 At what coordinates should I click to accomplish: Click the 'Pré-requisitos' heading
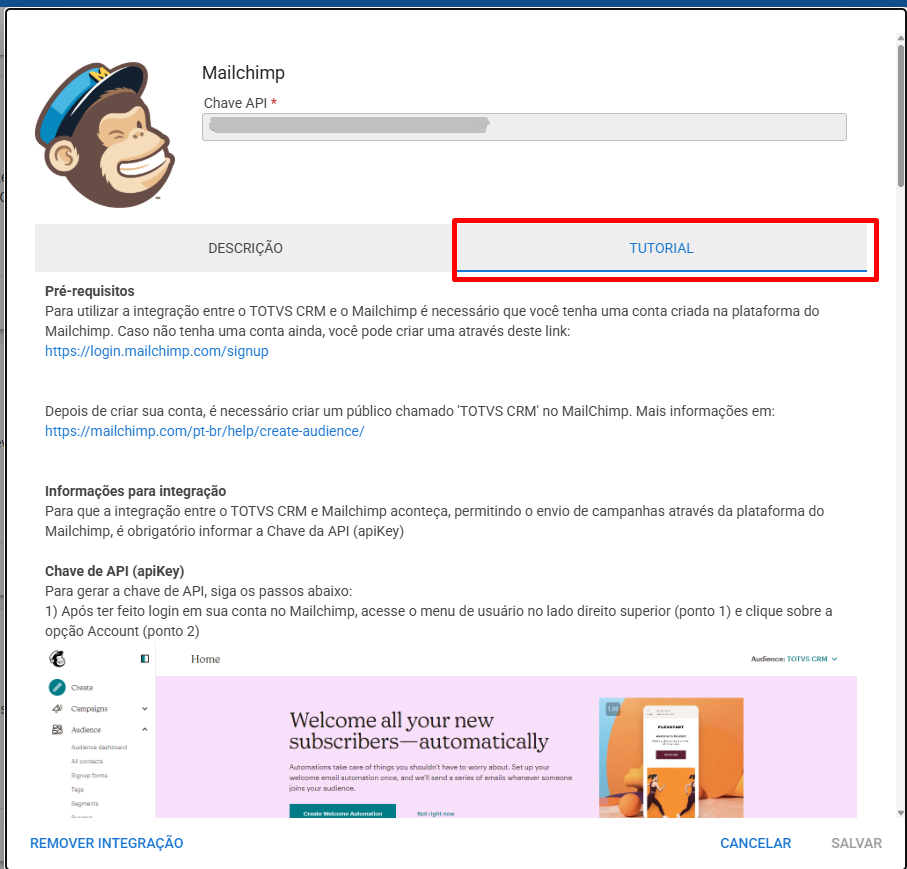tap(90, 291)
